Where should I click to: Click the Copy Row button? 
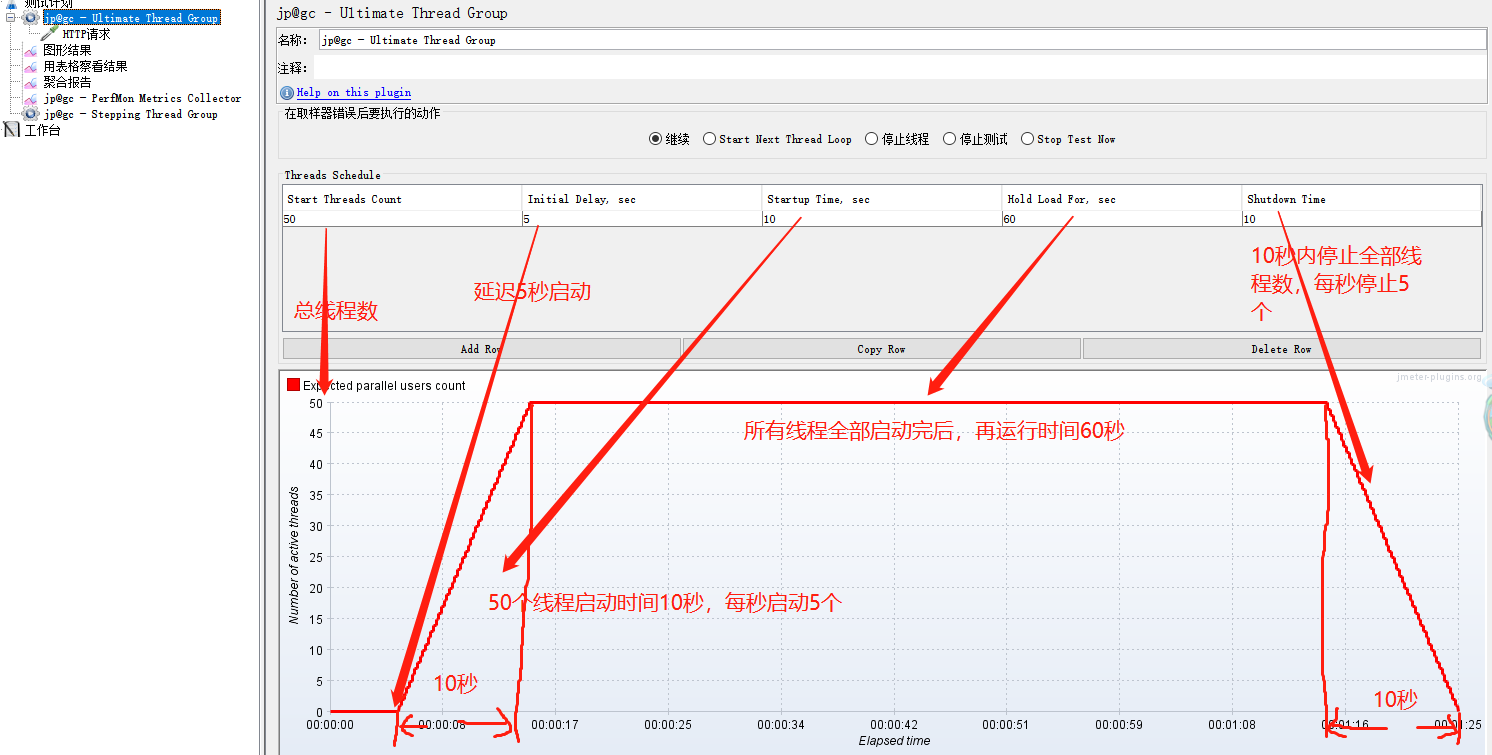[x=881, y=349]
